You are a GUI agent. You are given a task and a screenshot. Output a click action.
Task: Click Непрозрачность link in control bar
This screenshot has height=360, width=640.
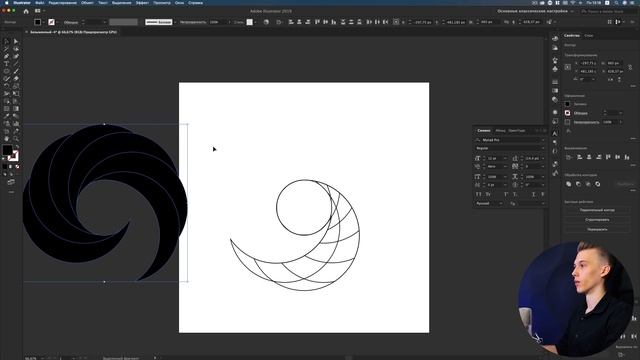tap(193, 22)
